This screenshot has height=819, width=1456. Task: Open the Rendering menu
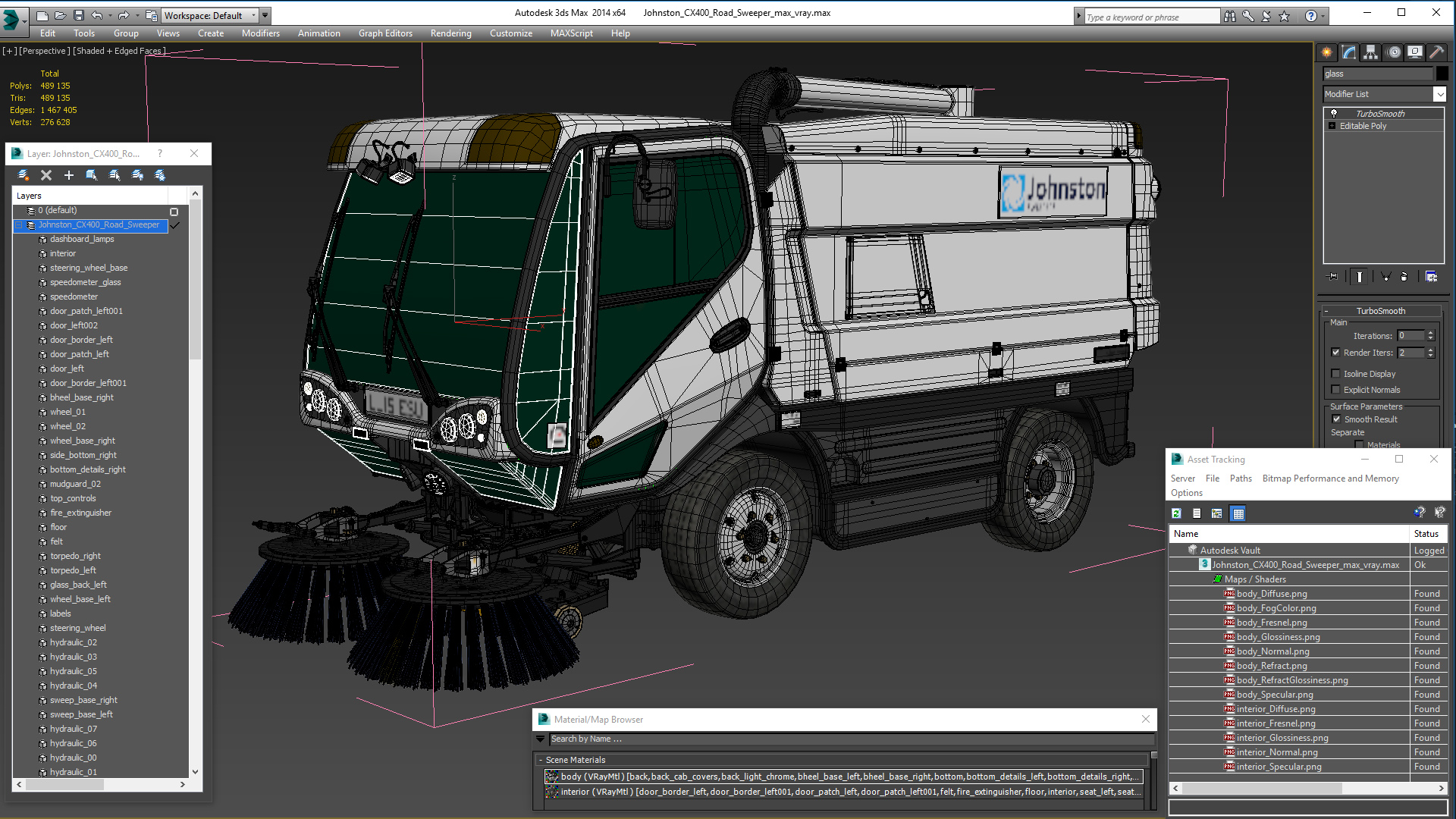pos(450,33)
